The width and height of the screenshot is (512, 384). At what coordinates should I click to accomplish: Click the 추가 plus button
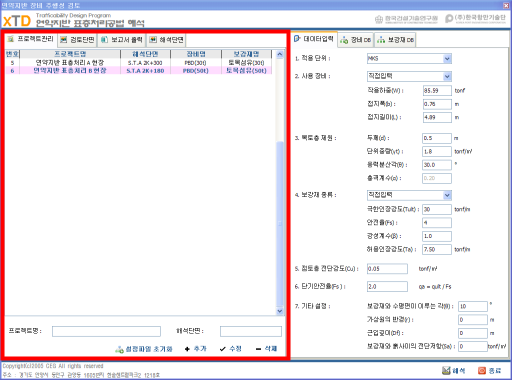pyautogui.click(x=196, y=349)
